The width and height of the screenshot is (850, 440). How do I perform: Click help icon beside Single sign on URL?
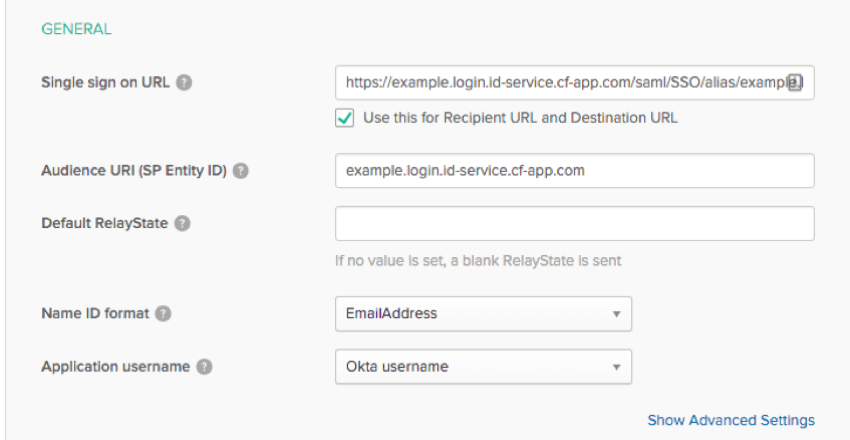pyautogui.click(x=184, y=83)
